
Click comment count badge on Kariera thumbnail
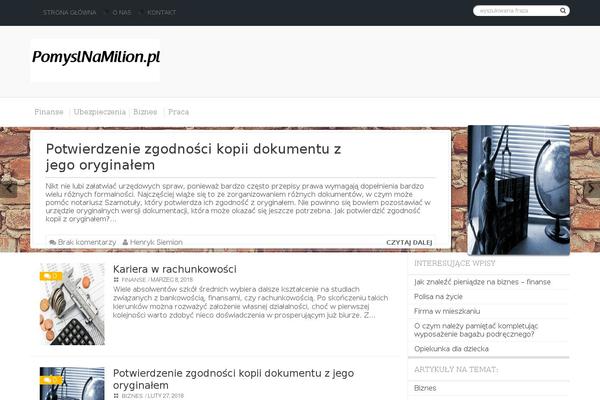[x=51, y=276]
